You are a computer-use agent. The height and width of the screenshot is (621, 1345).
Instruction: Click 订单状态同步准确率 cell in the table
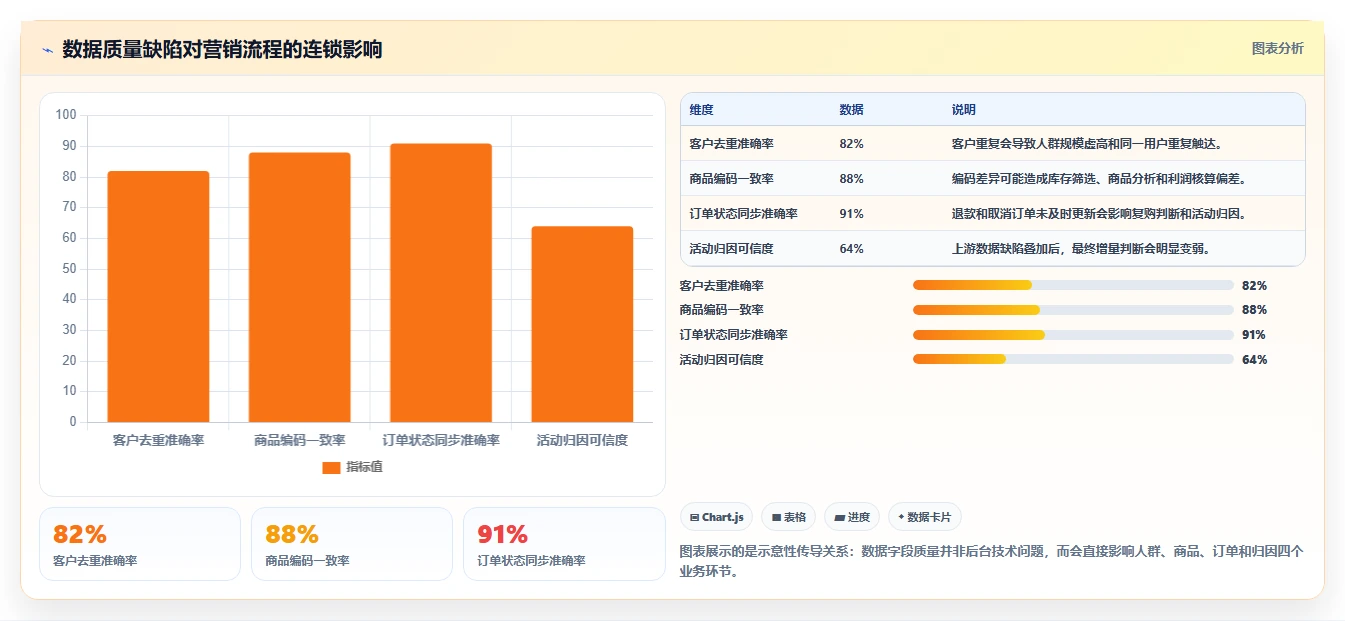pyautogui.click(x=743, y=214)
